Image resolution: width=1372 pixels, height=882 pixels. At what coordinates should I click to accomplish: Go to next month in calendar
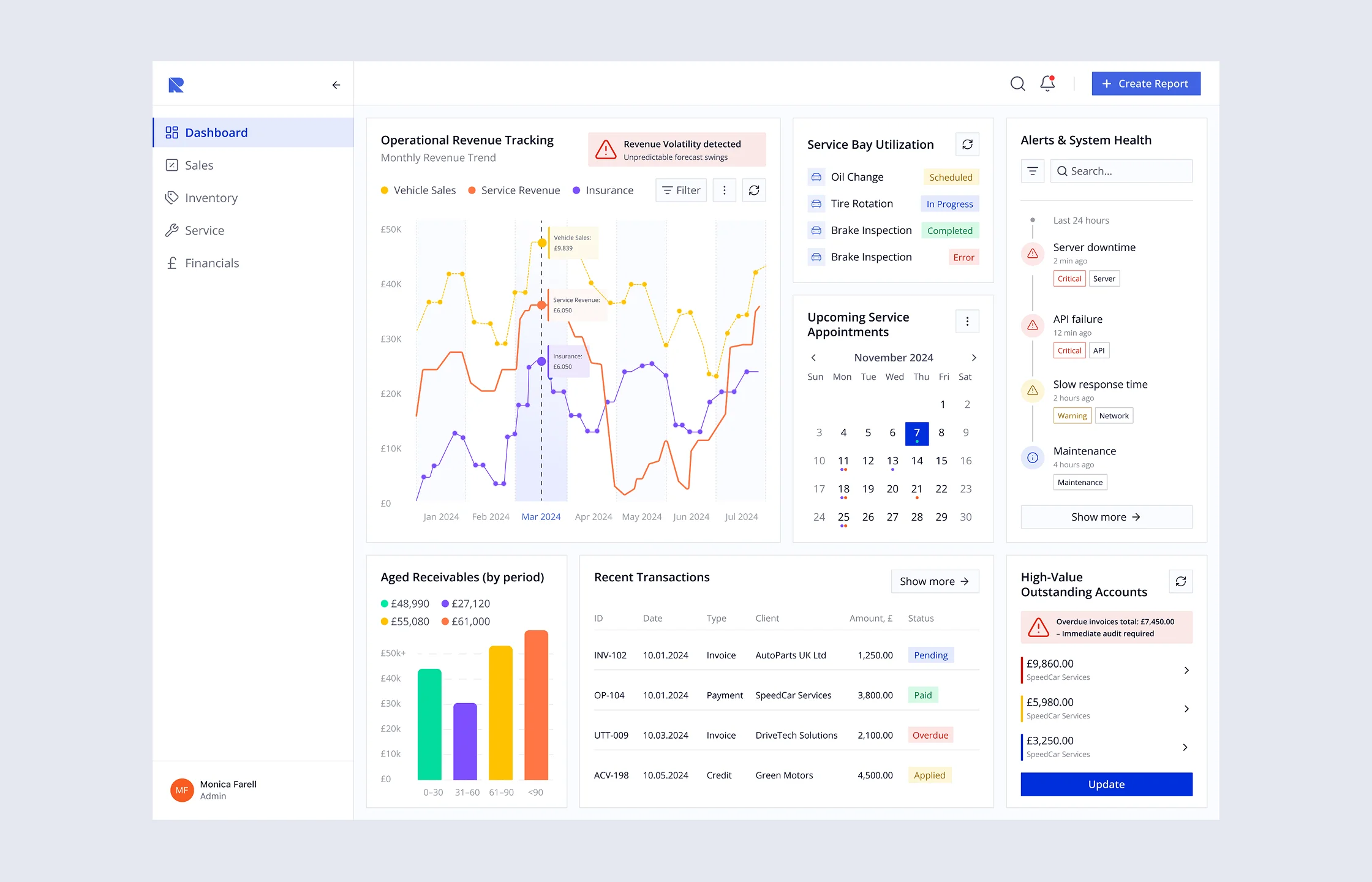click(x=974, y=358)
